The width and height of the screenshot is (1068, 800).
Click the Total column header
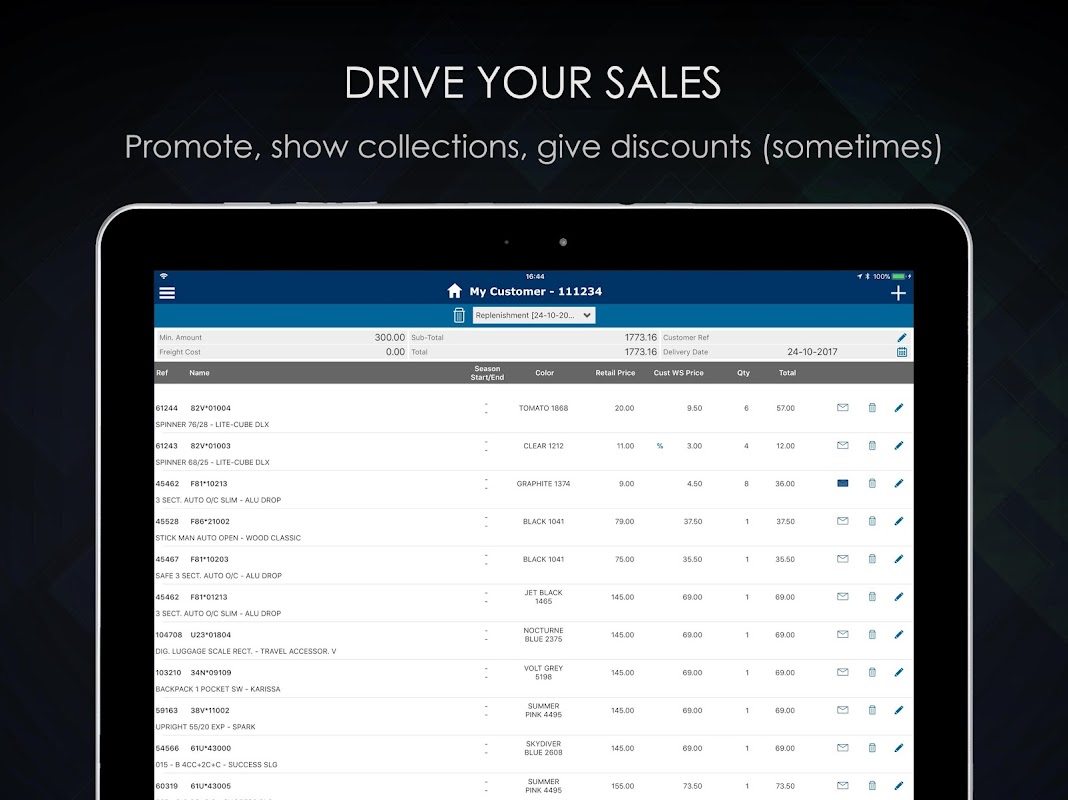tap(787, 372)
